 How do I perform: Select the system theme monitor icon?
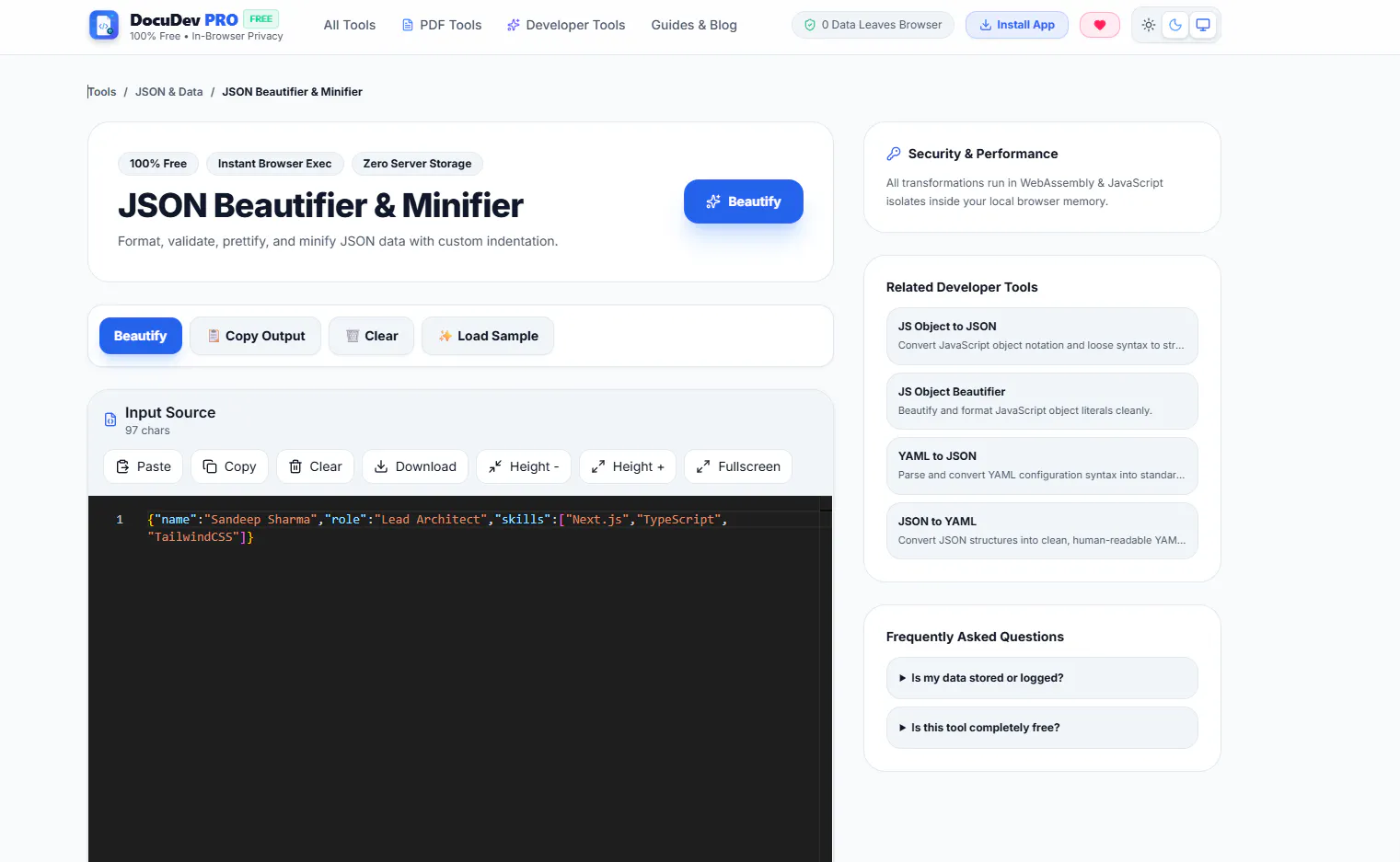pos(1203,25)
